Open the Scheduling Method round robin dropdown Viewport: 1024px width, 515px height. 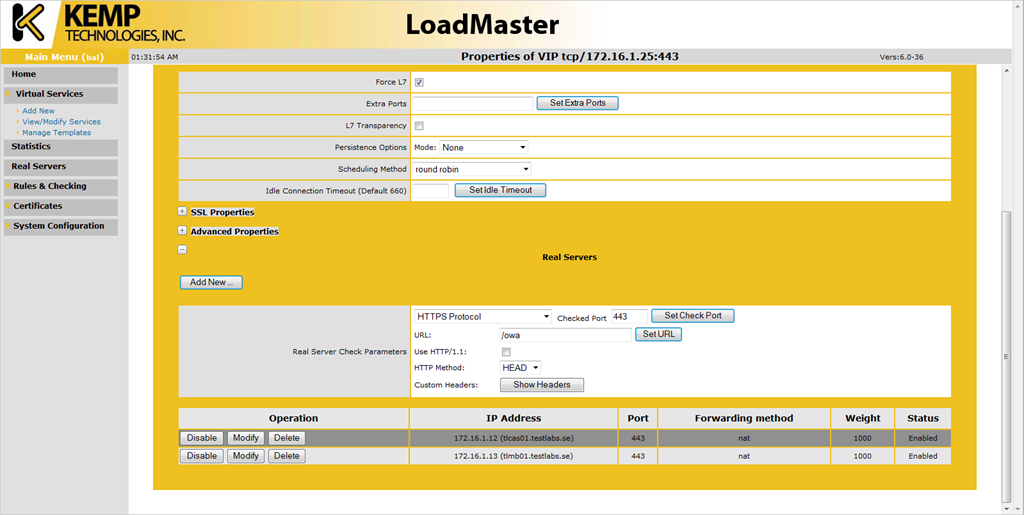point(472,169)
